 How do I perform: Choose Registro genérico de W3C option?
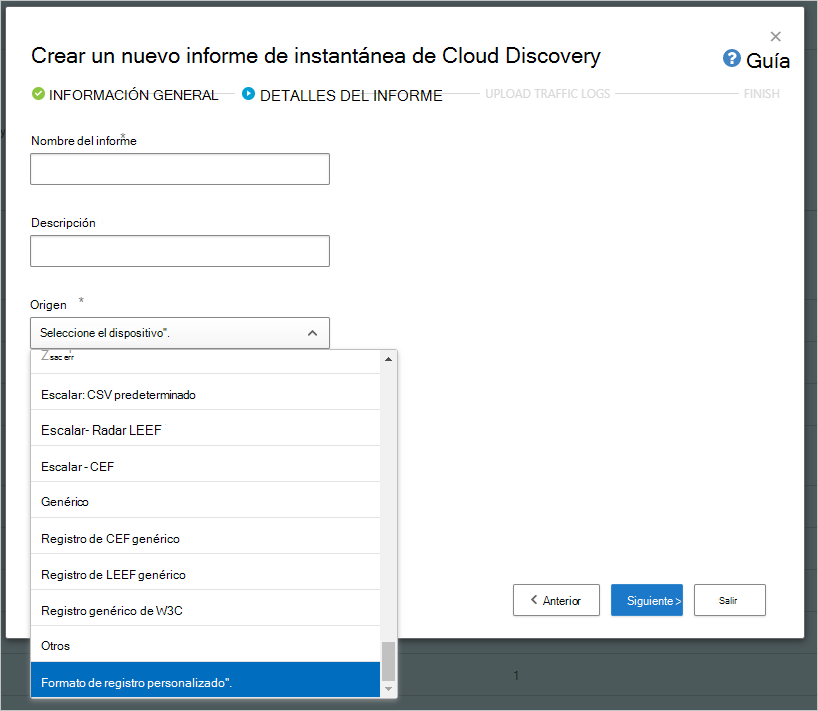tap(206, 610)
